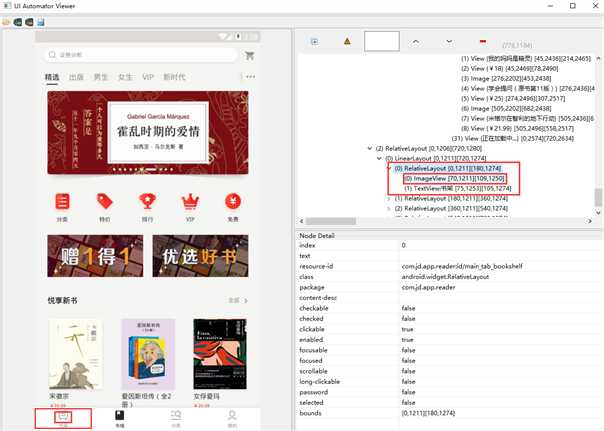
Task: Select (5) View (￥25) tree row
Action: 513,99
